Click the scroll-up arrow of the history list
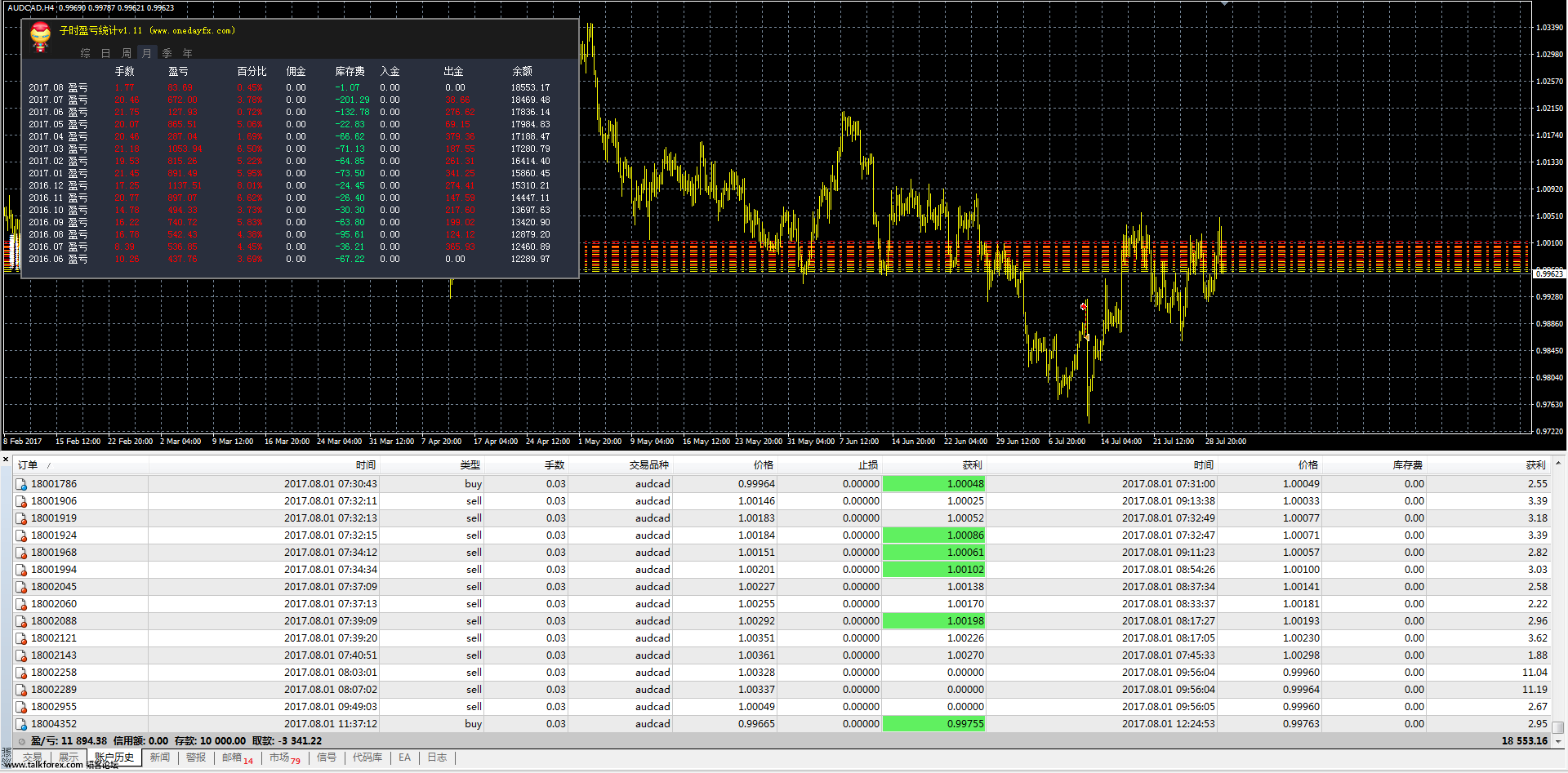This screenshot has height=773, width=1568. tap(1558, 464)
